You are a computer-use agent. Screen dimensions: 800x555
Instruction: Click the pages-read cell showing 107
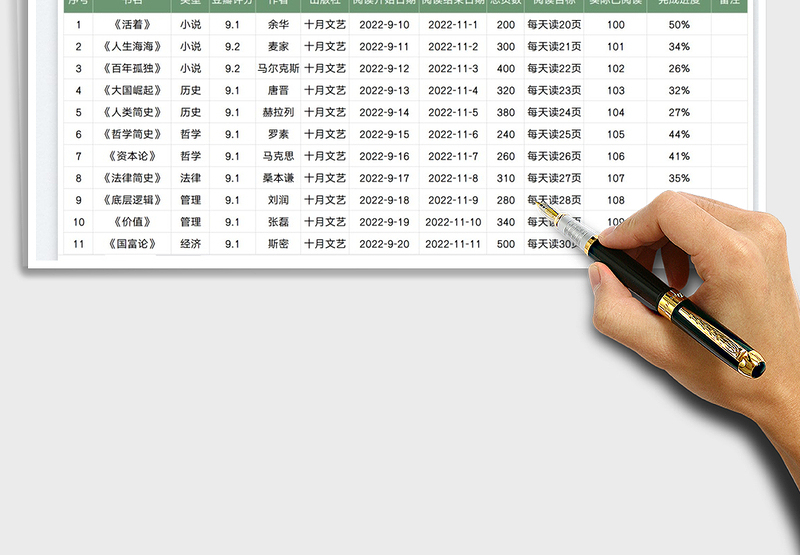tap(616, 178)
